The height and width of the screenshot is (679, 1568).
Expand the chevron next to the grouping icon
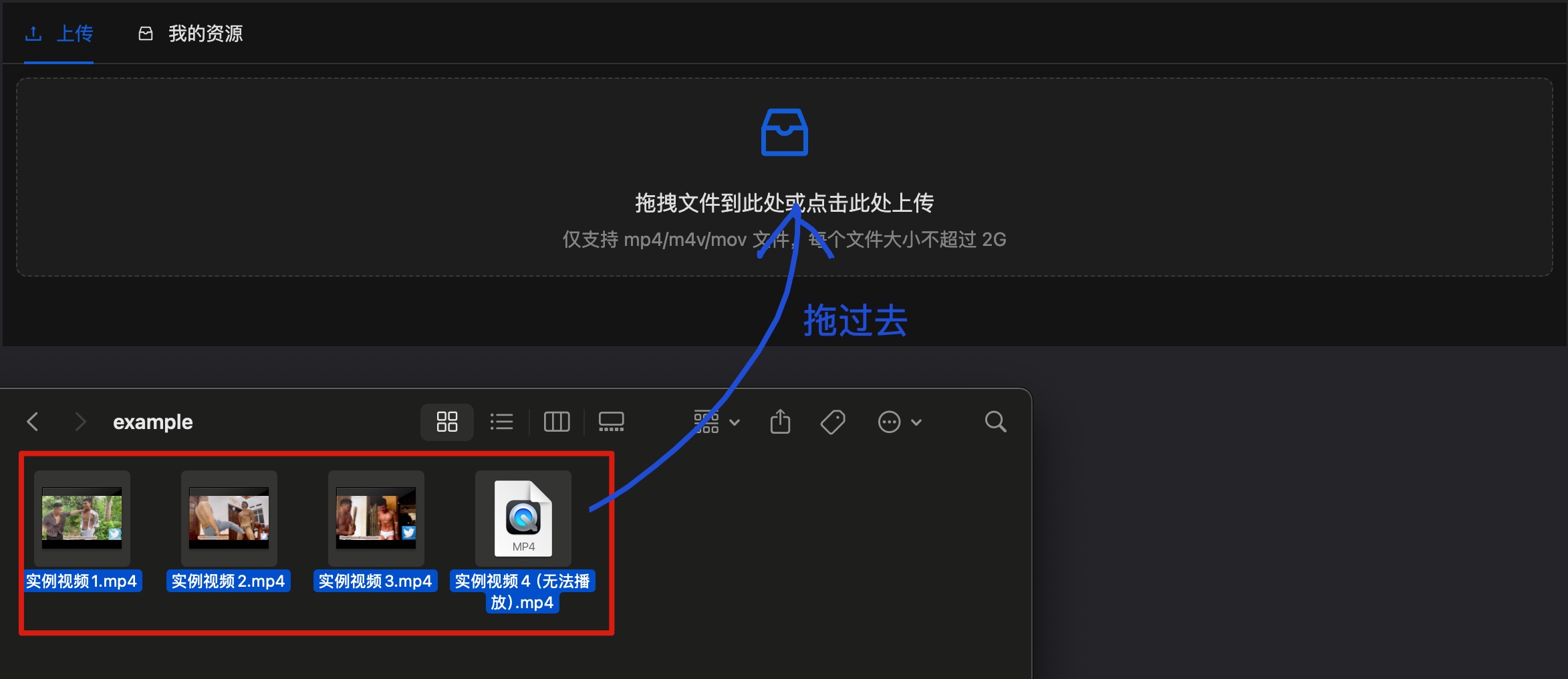735,422
